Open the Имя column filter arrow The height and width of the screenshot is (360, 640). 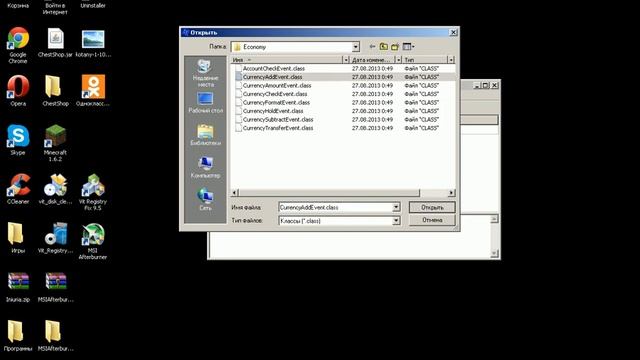tap(346, 60)
